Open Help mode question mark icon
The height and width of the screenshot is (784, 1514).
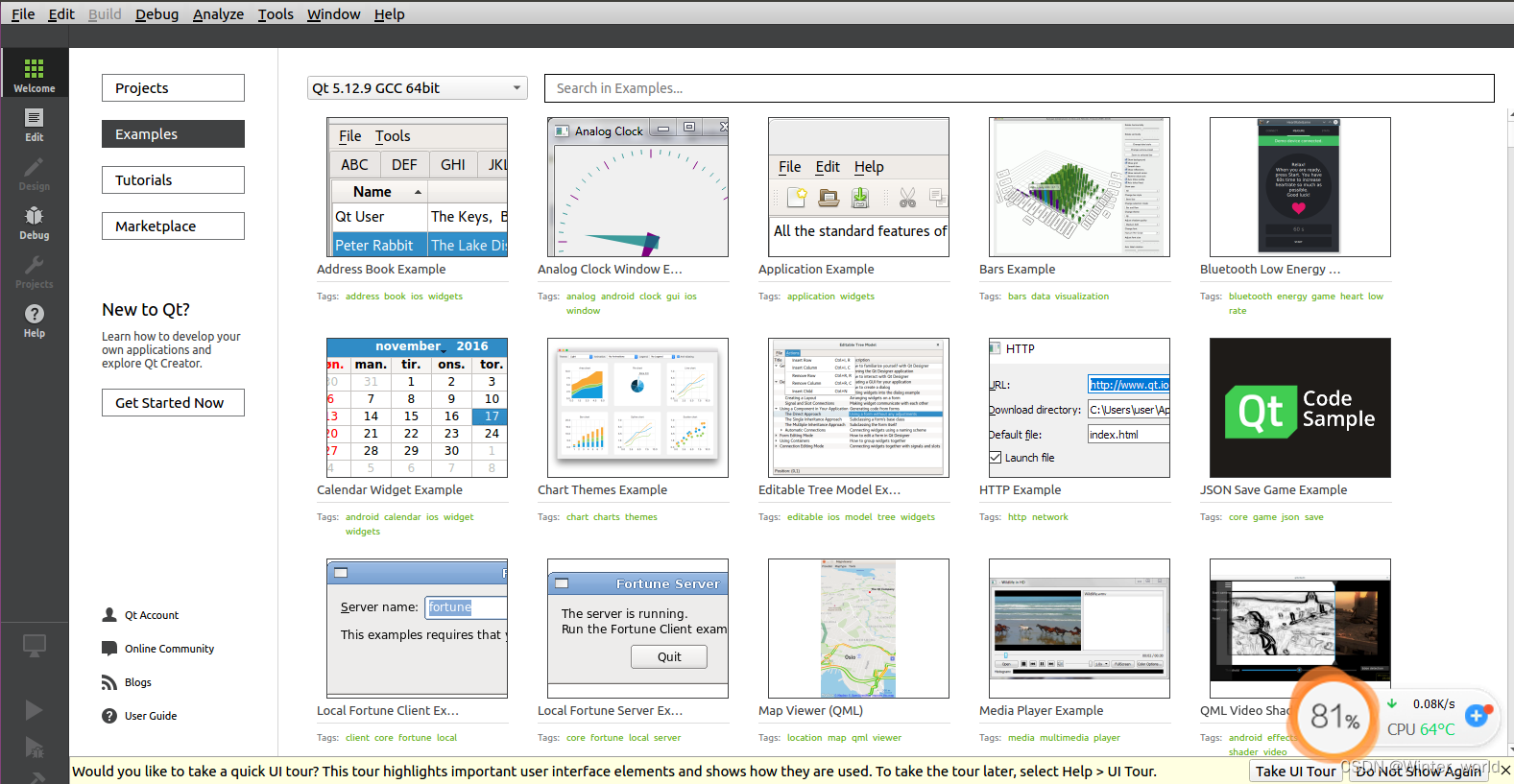pyautogui.click(x=34, y=315)
